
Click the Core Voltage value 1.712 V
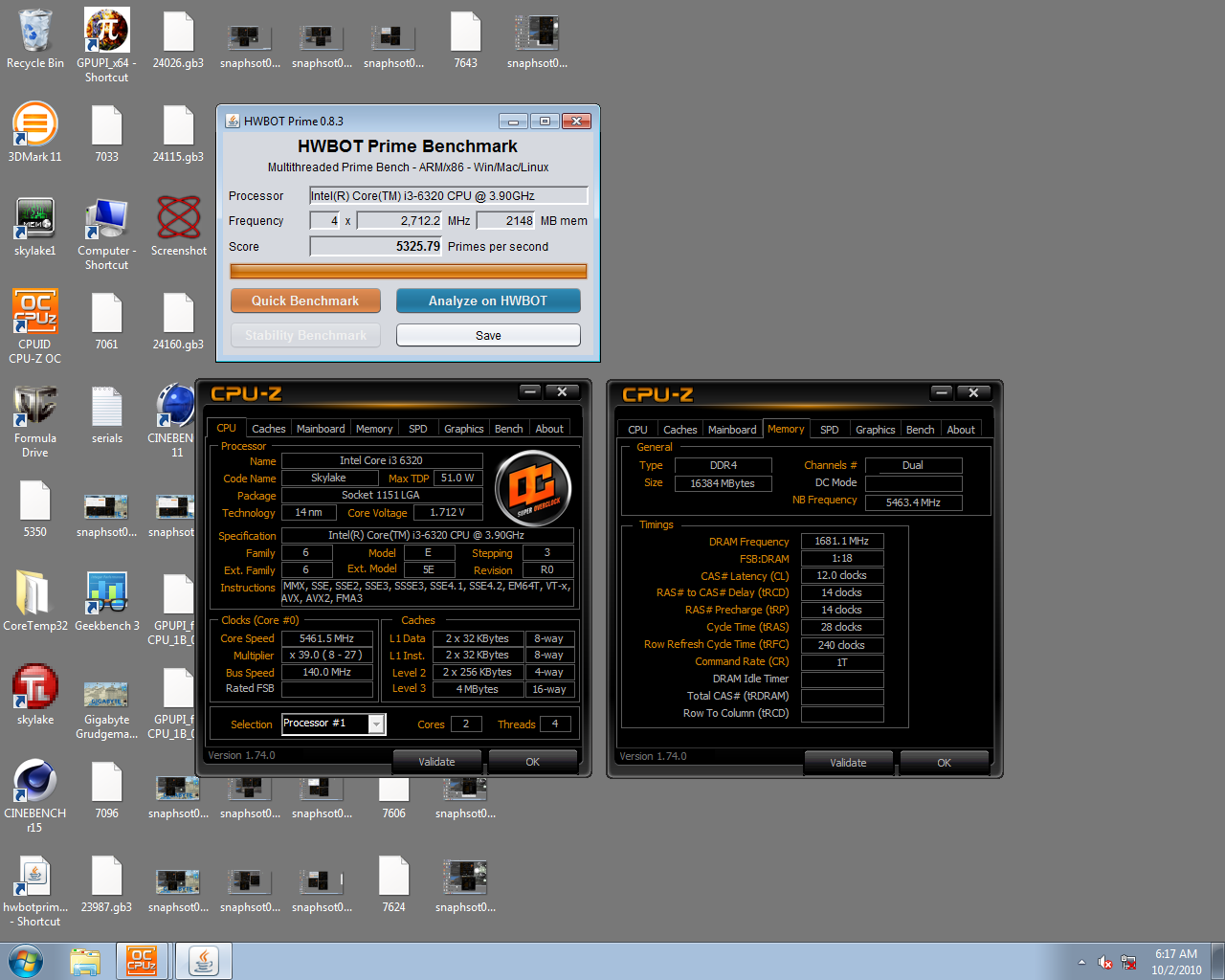[x=447, y=512]
